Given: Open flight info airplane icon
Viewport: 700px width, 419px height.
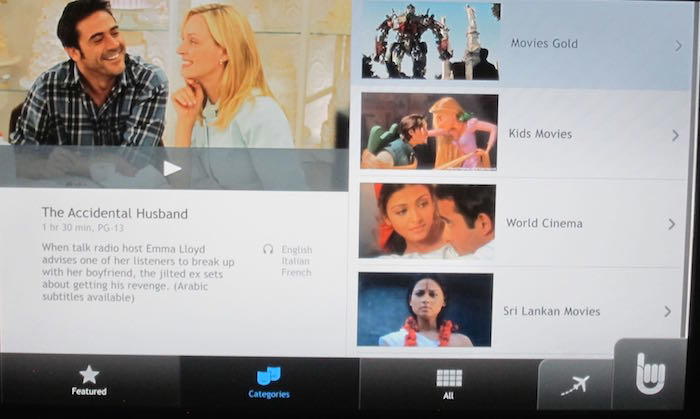Looking at the screenshot, I should (x=575, y=385).
